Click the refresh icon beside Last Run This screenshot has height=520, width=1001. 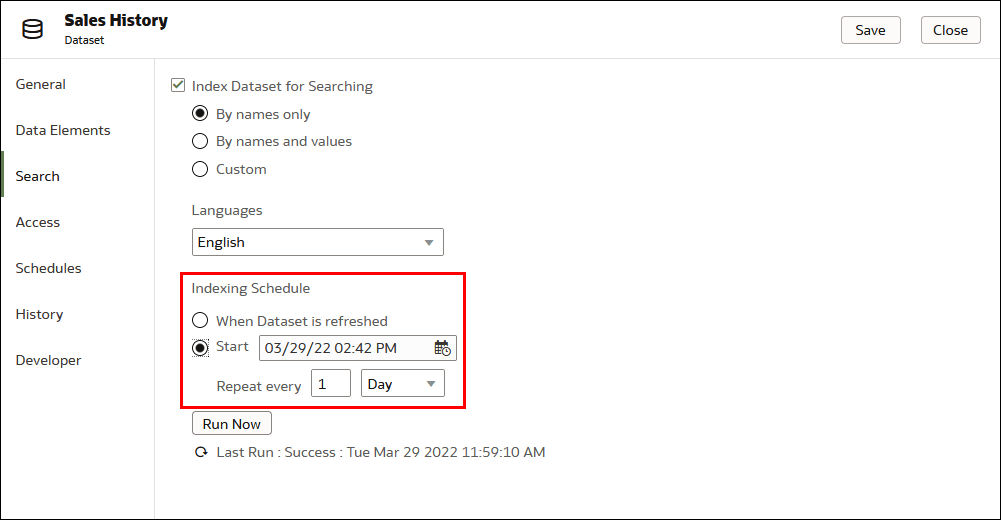click(201, 452)
